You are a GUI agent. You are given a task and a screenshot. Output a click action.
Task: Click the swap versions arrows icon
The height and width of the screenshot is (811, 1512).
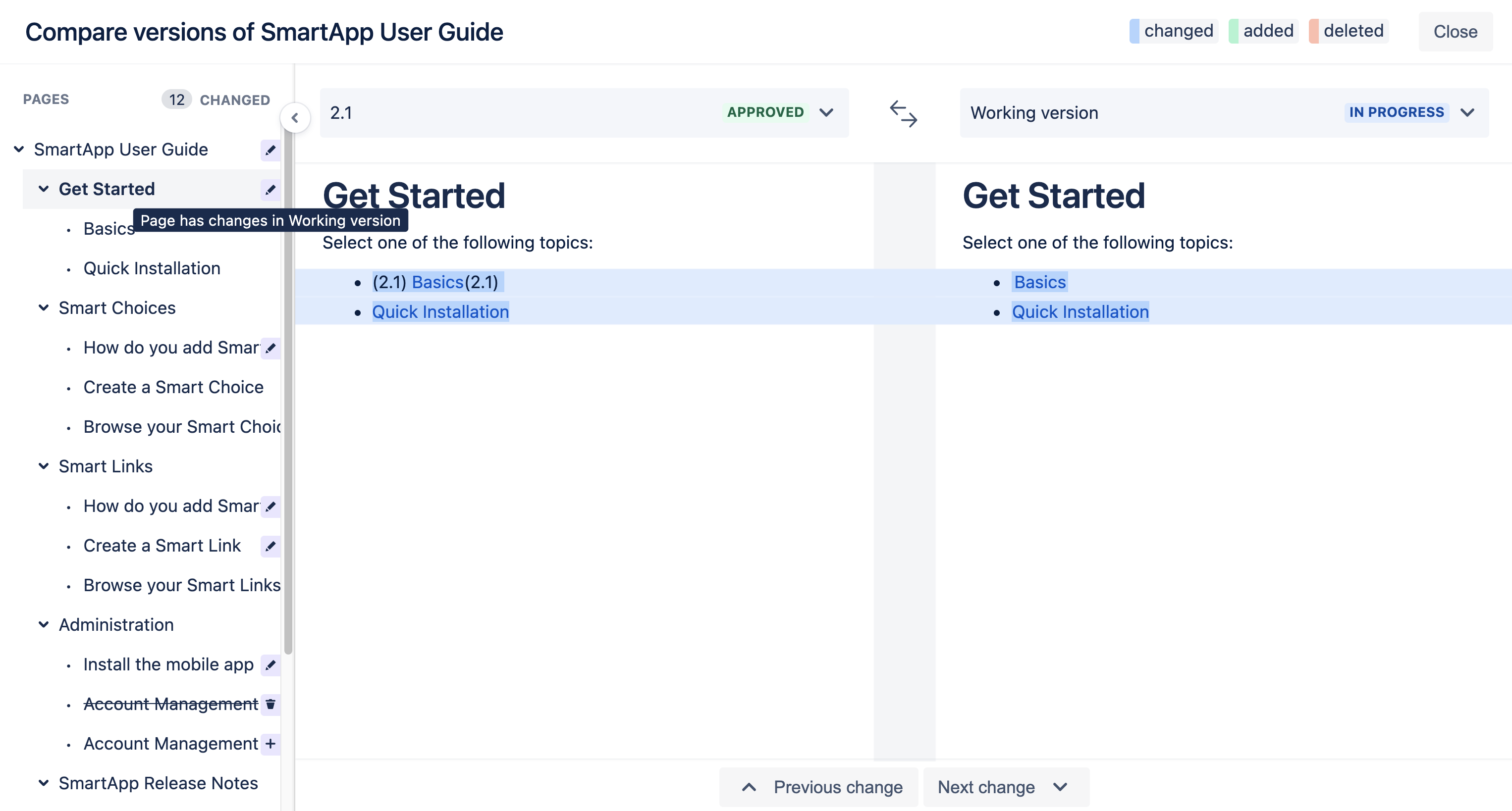903,113
